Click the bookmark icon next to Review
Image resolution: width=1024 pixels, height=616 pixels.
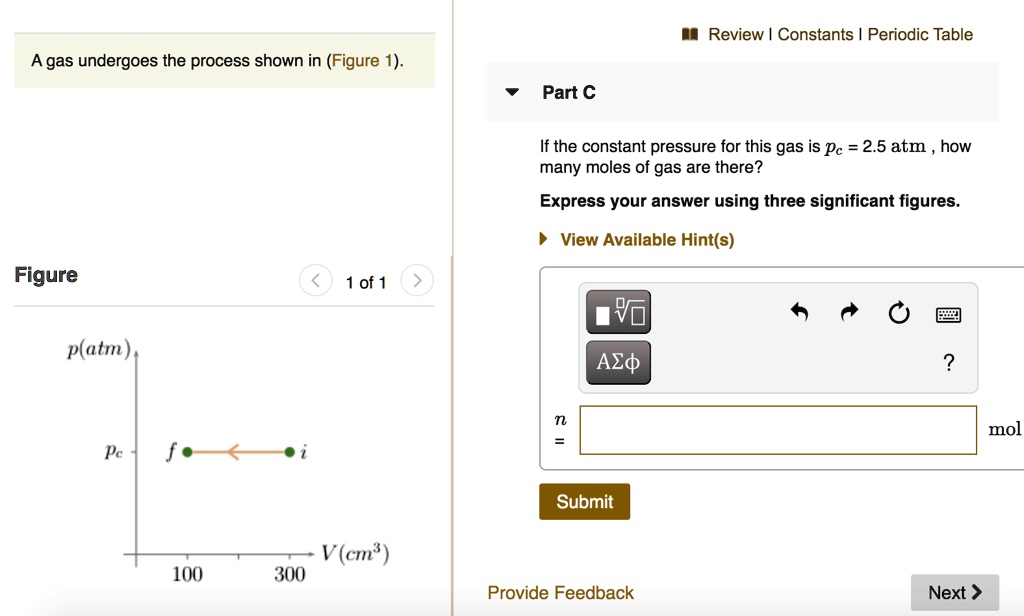690,33
